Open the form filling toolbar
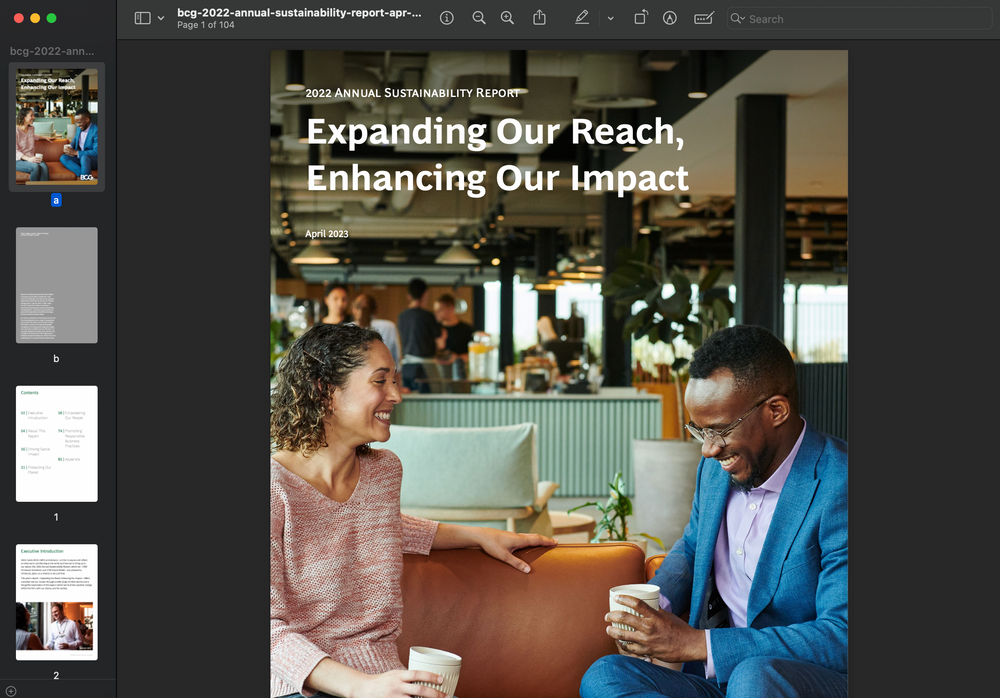Screen dimensions: 1000x698 pyautogui.click(x=704, y=18)
